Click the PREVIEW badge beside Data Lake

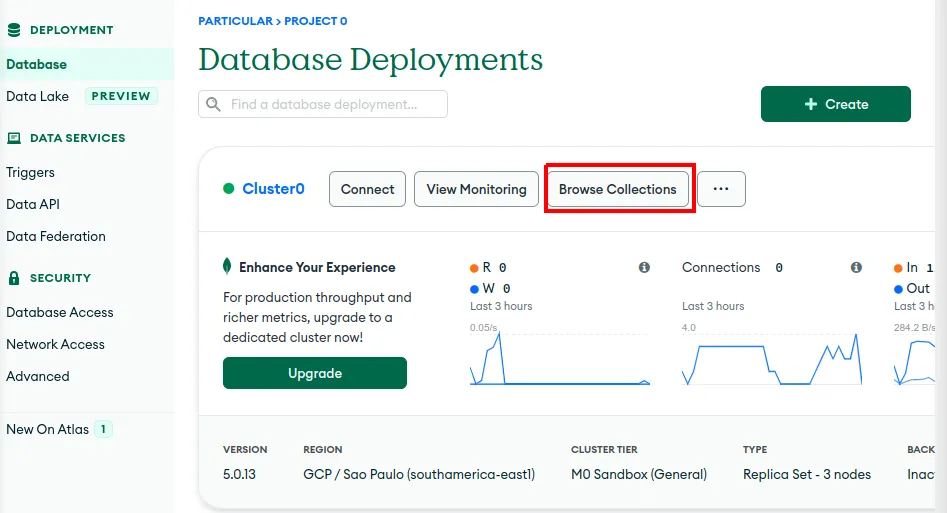121,96
